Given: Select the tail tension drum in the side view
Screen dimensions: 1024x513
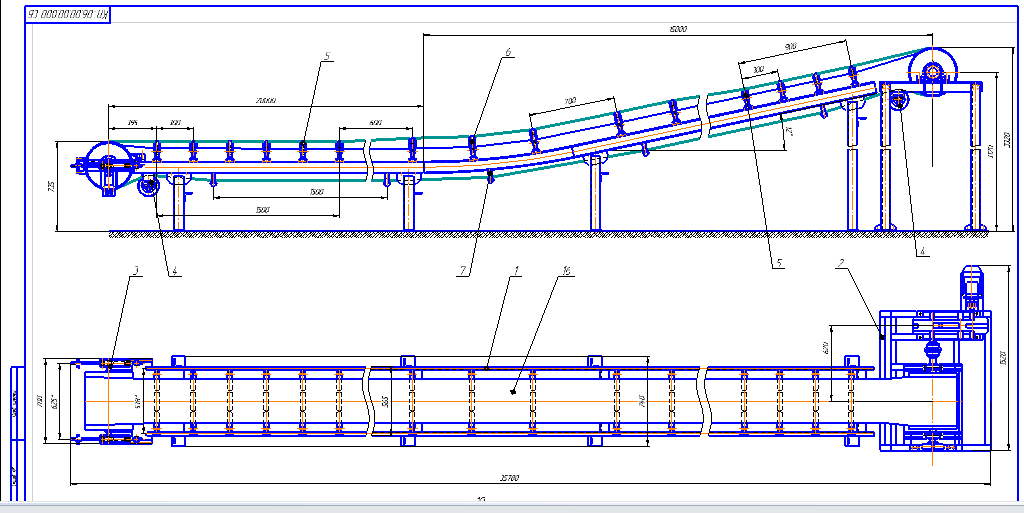Looking at the screenshot, I should 108,166.
